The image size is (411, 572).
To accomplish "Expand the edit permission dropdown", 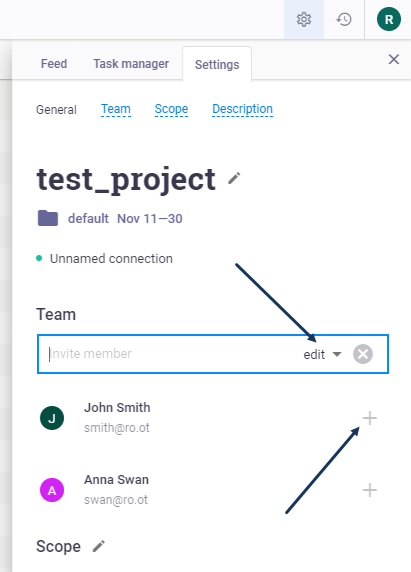I will coord(322,354).
